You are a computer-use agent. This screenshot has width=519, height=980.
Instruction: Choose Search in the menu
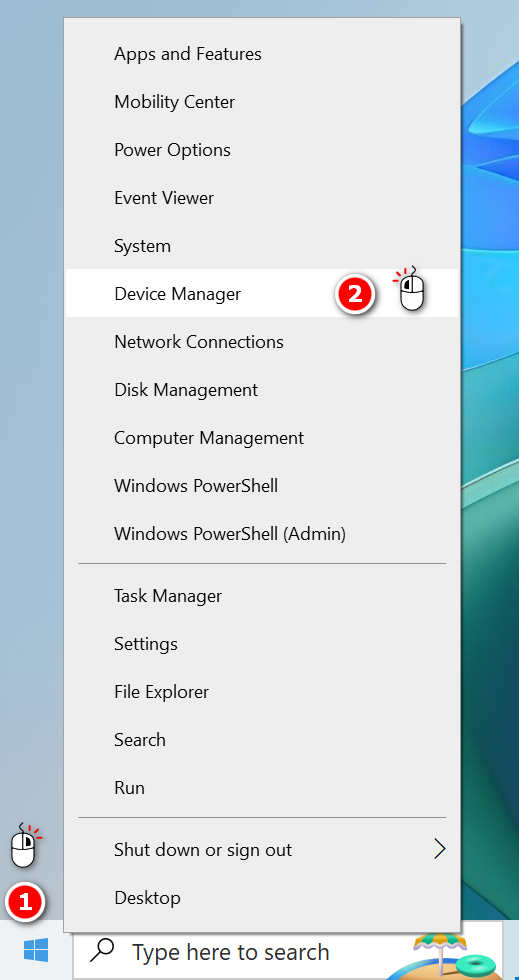262,740
